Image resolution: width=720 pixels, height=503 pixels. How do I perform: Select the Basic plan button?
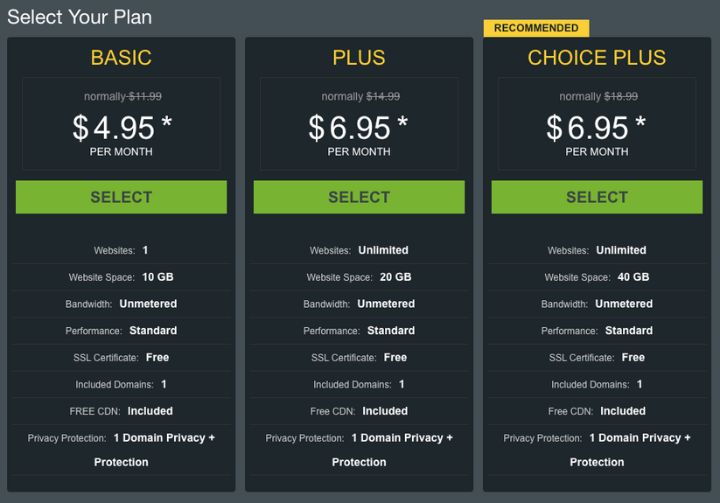pos(121,197)
